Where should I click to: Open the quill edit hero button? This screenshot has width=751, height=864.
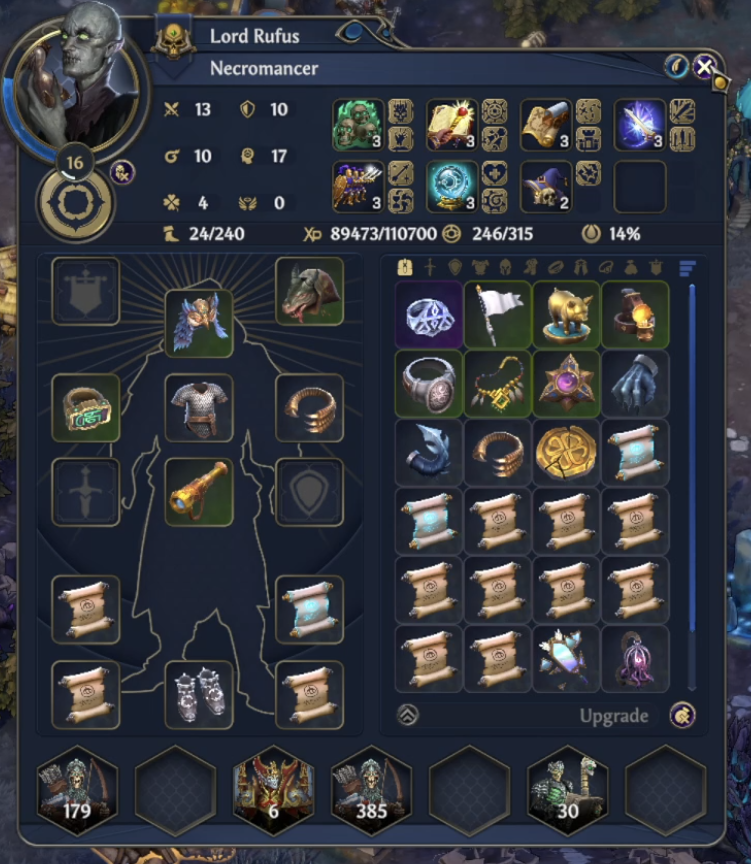677,67
